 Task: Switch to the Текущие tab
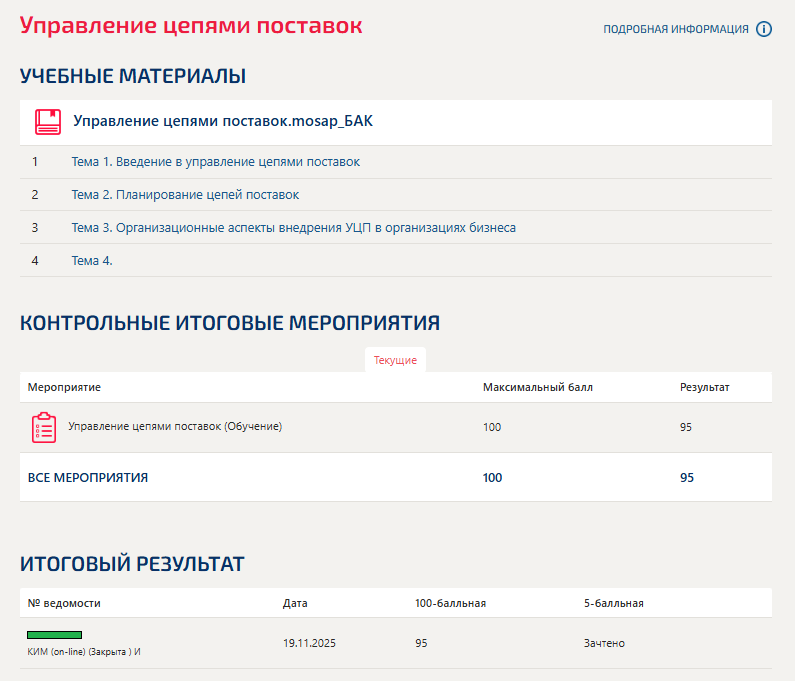tap(395, 360)
